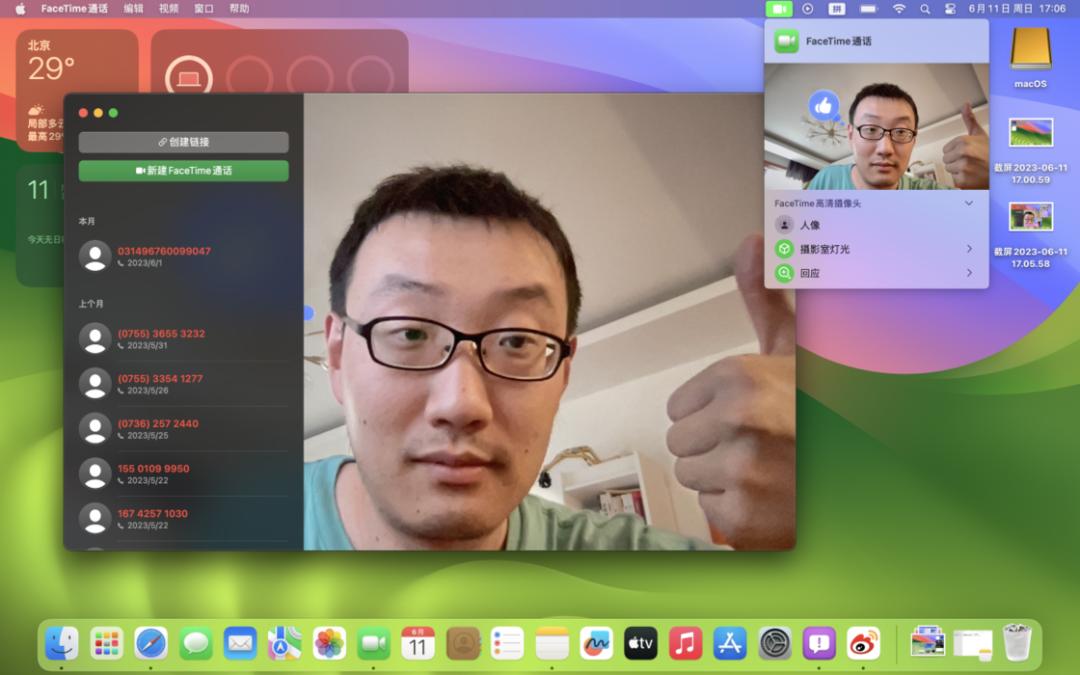Expand the 回应 chevron
Screen dimensions: 1080x675
pyautogui.click(x=969, y=273)
